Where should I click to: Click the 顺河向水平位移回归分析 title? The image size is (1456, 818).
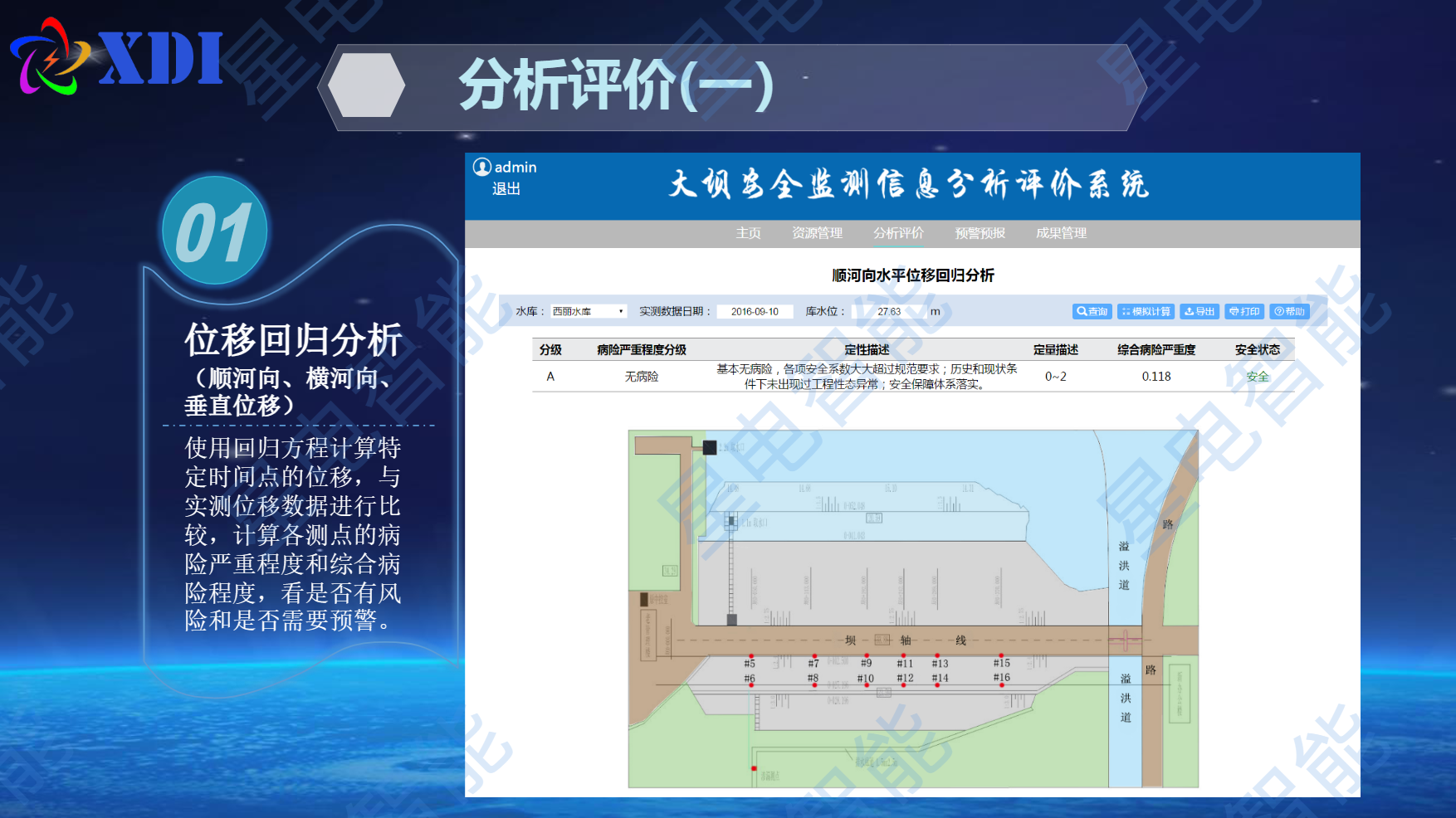[912, 275]
